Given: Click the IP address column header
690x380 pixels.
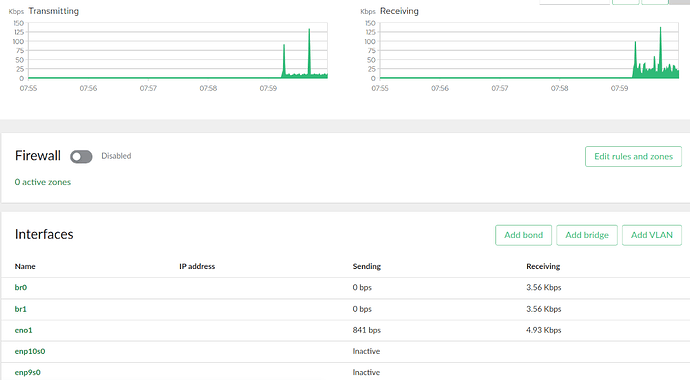Looking at the screenshot, I should coord(197,267).
